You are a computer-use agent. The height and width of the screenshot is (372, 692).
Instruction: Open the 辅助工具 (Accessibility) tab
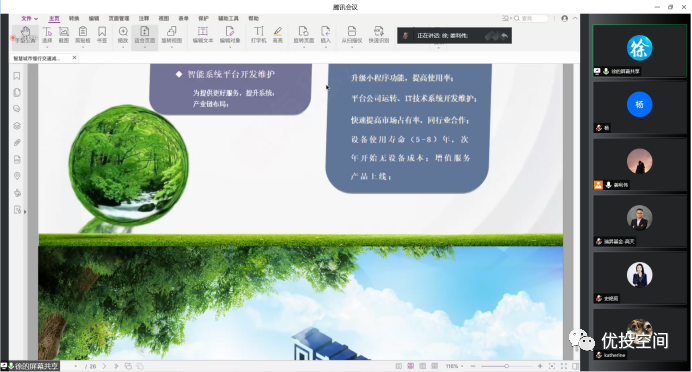(x=228, y=19)
